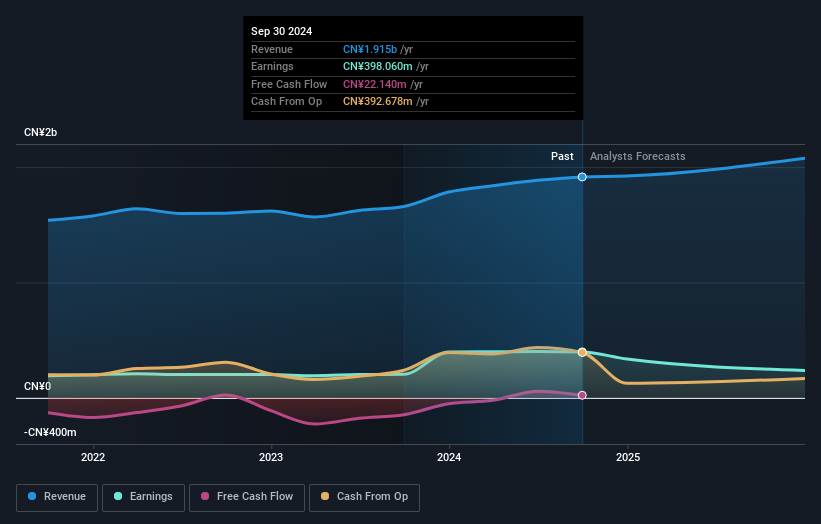Click the -CN¥400m y-axis label
The height and width of the screenshot is (524, 821).
50,432
